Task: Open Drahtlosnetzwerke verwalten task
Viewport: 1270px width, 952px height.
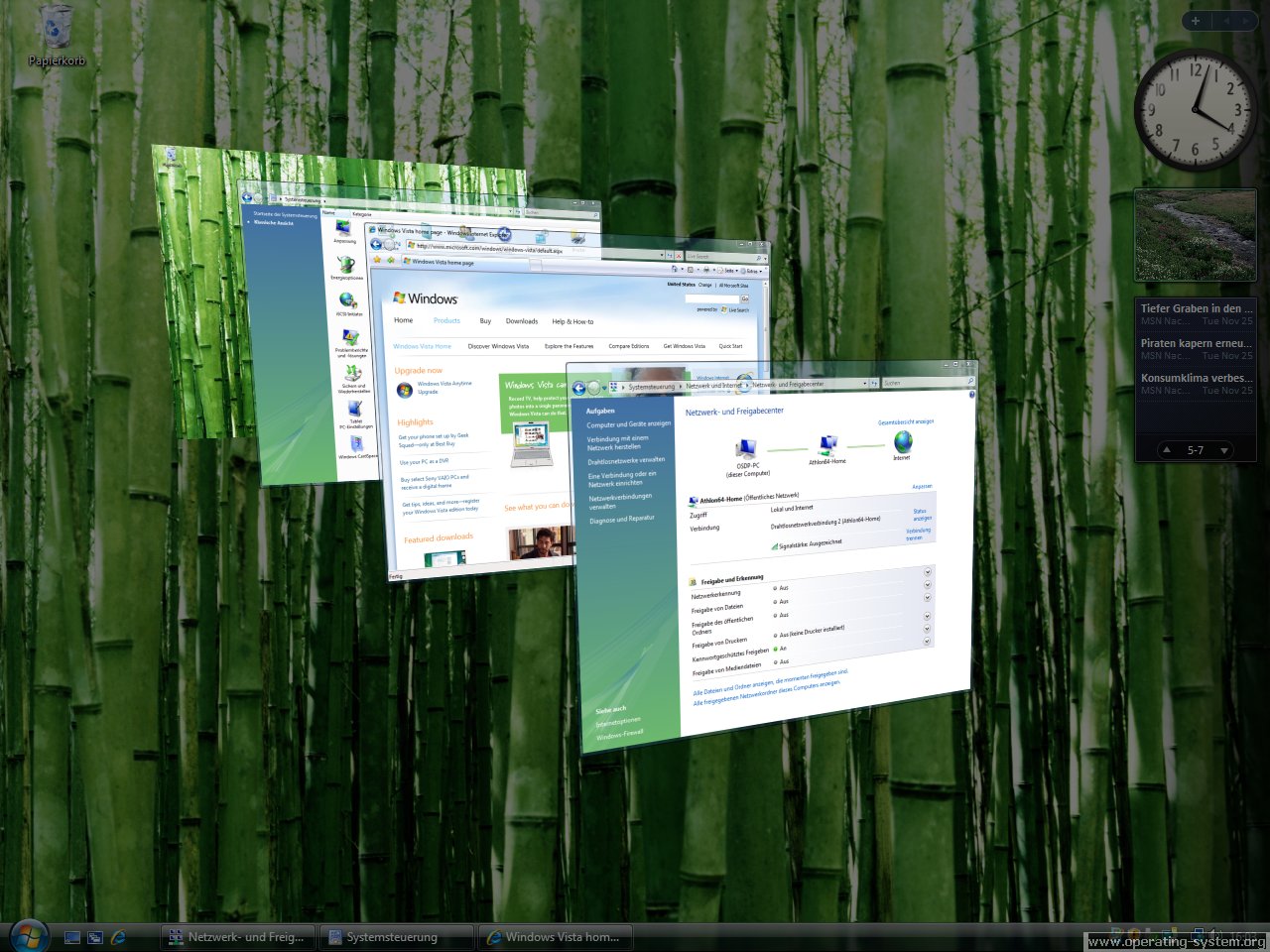Action: click(x=626, y=460)
